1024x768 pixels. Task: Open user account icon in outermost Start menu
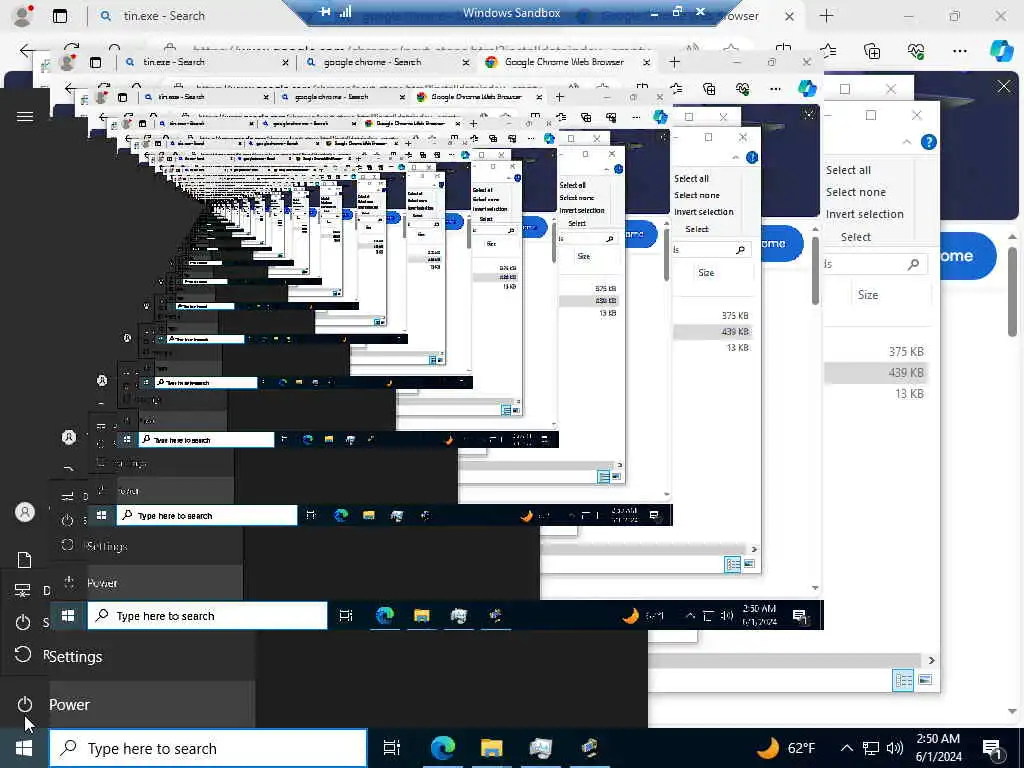click(25, 512)
